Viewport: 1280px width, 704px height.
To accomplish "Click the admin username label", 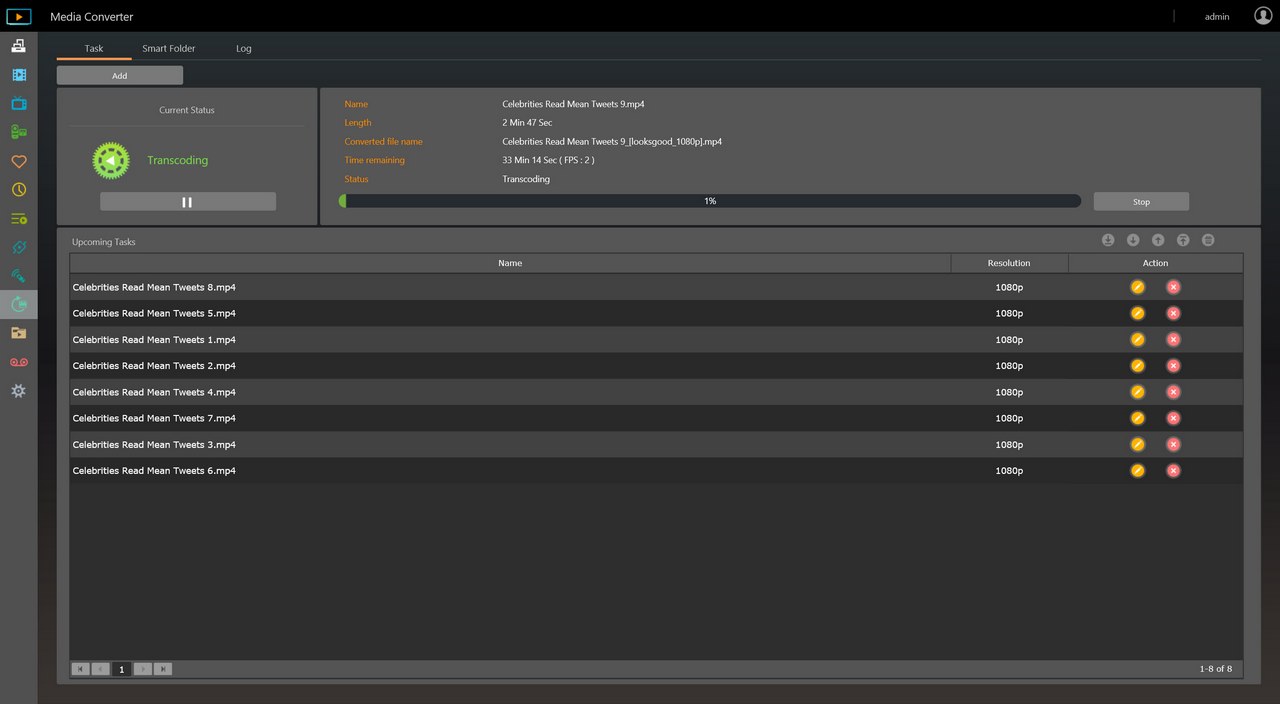I will pyautogui.click(x=1217, y=17).
